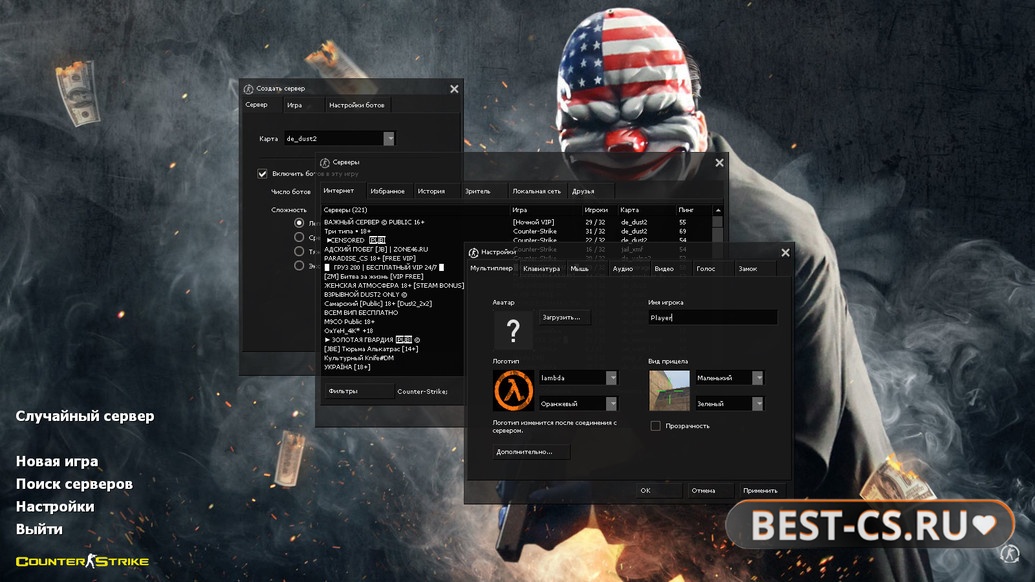The width and height of the screenshot is (1035, 582).
Task: Switch to the Клавиатура settings tab
Action: pyautogui.click(x=541, y=269)
